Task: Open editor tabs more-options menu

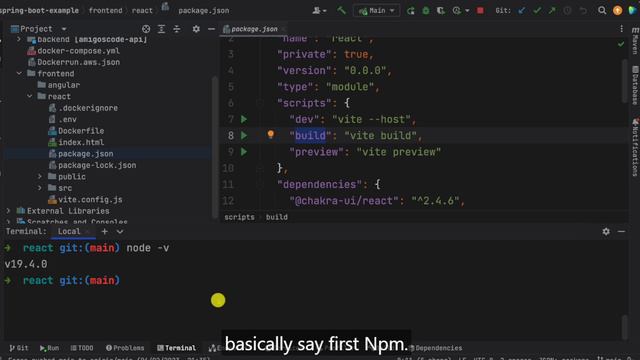Action: (621, 29)
